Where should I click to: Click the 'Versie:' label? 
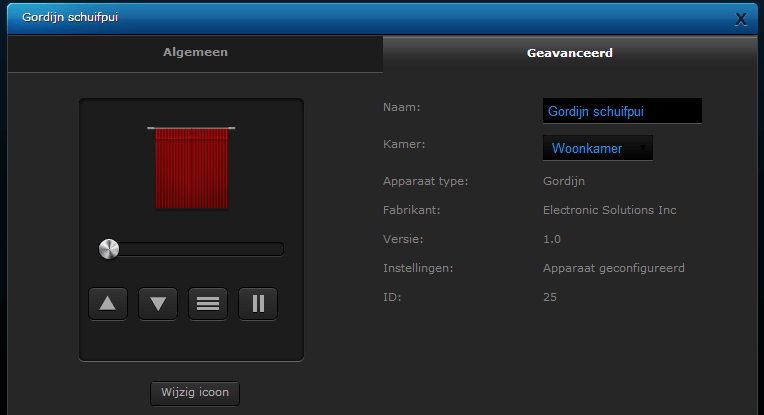pyautogui.click(x=403, y=239)
